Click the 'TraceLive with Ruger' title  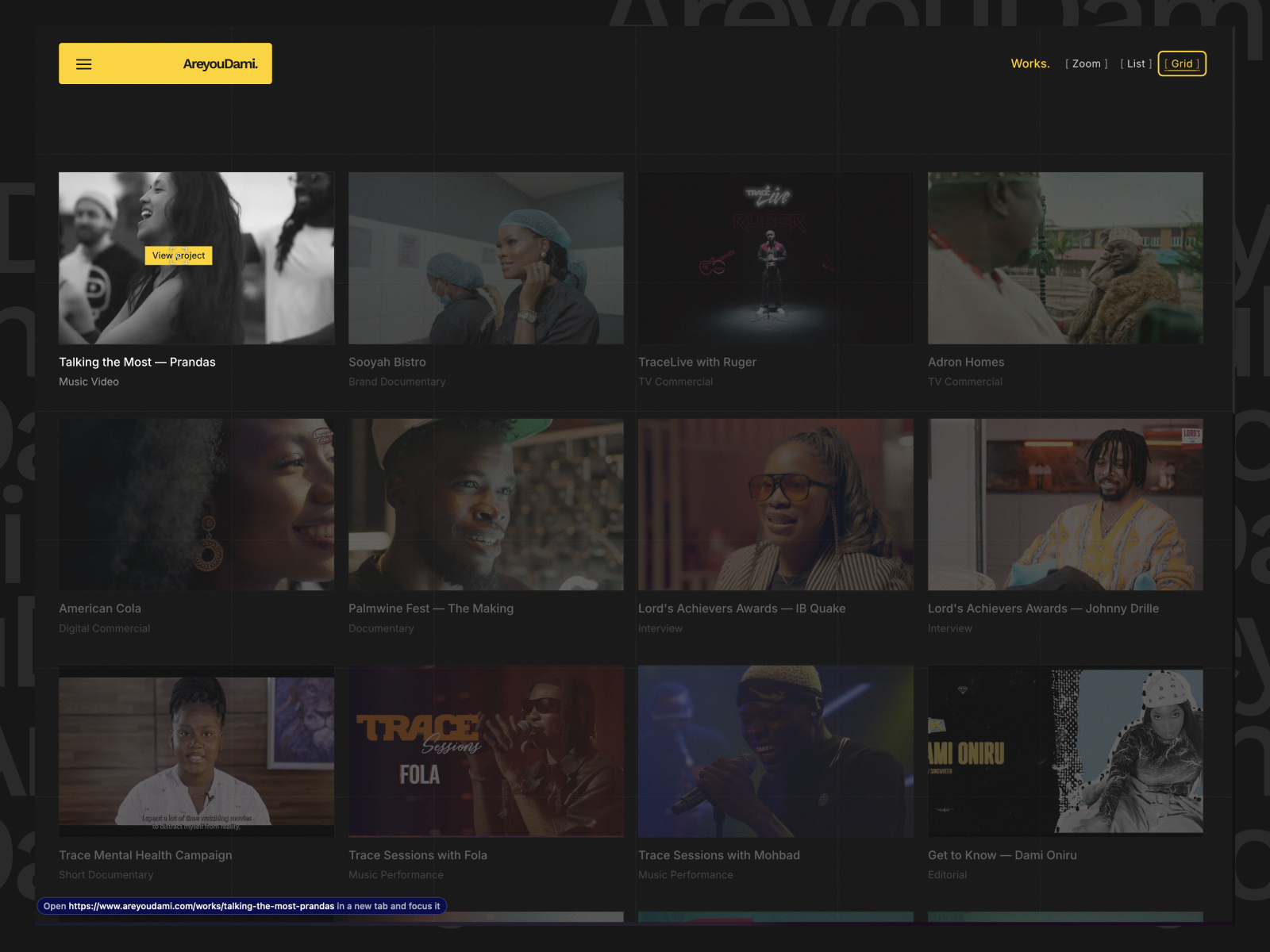pyautogui.click(x=697, y=362)
